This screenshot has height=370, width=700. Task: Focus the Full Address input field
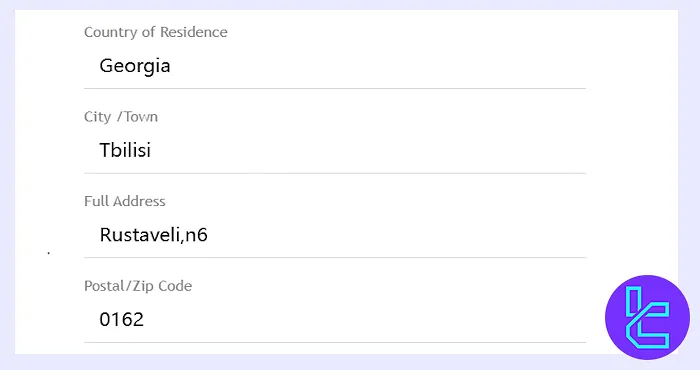point(335,235)
